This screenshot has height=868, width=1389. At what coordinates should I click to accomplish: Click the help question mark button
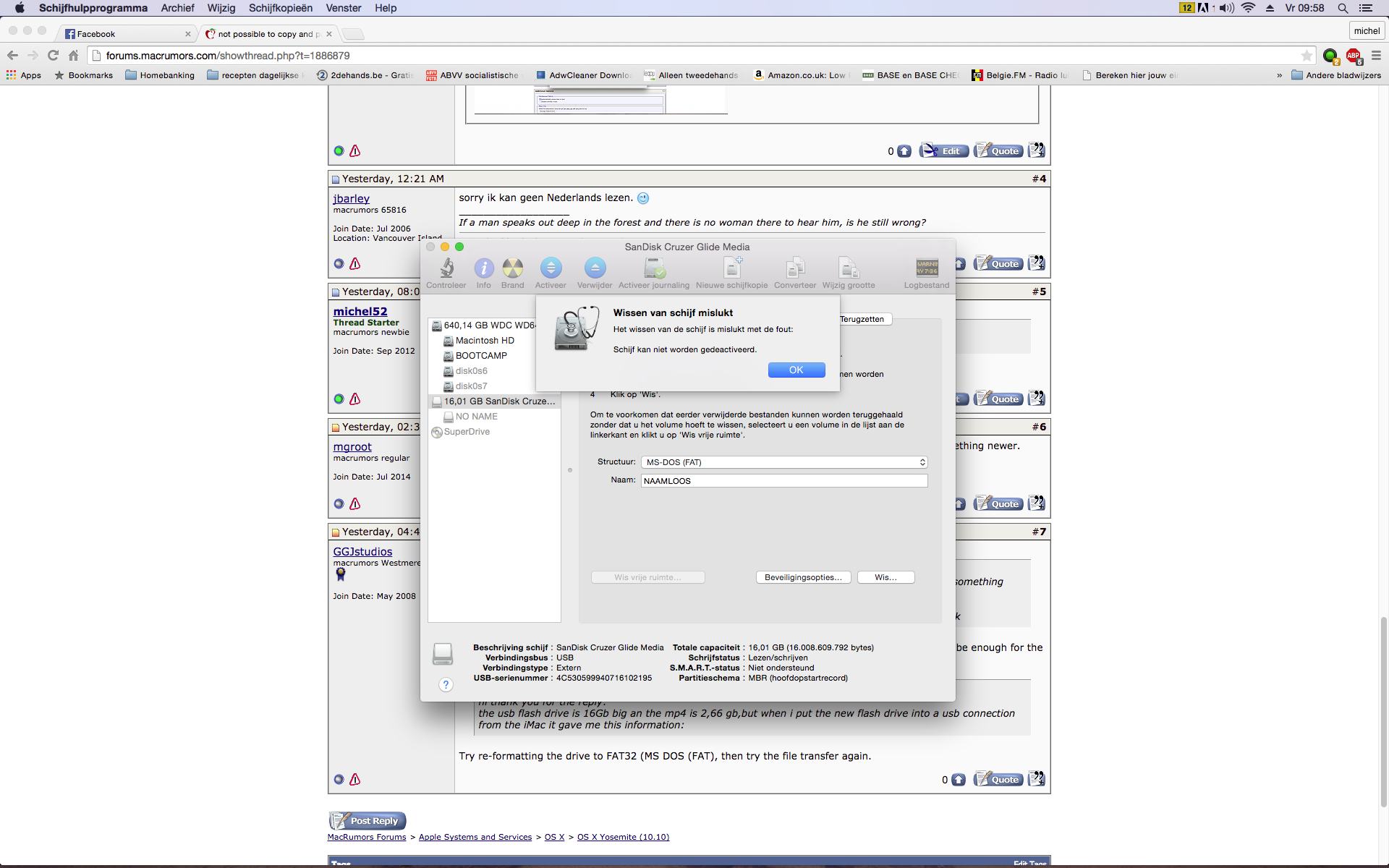point(446,685)
